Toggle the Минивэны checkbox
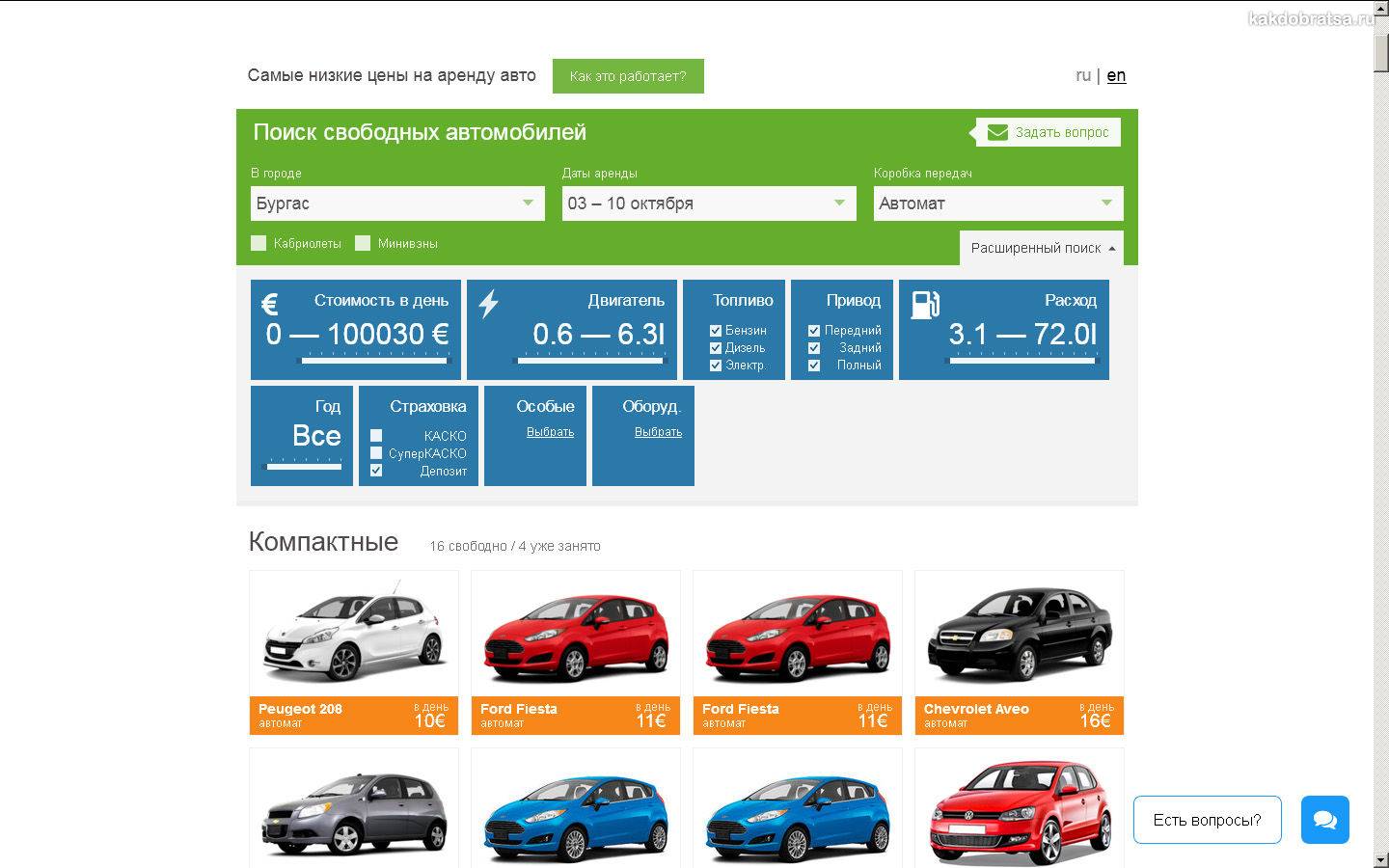The width and height of the screenshot is (1389, 868). click(363, 243)
